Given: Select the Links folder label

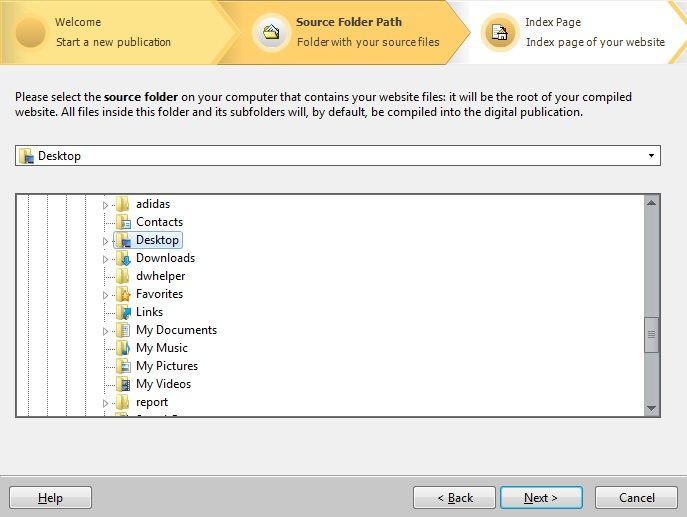Looking at the screenshot, I should 149,312.
